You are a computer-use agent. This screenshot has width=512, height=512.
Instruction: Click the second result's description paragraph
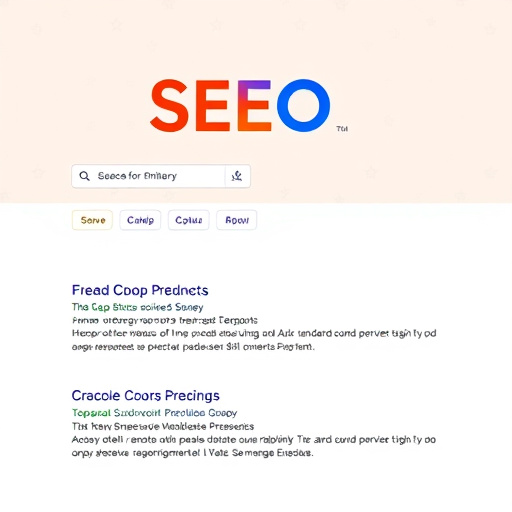pos(254,446)
